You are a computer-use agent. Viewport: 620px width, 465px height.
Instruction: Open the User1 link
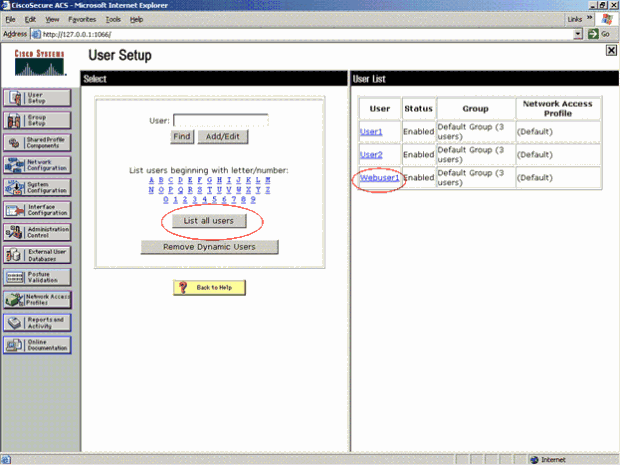pyautogui.click(x=371, y=132)
